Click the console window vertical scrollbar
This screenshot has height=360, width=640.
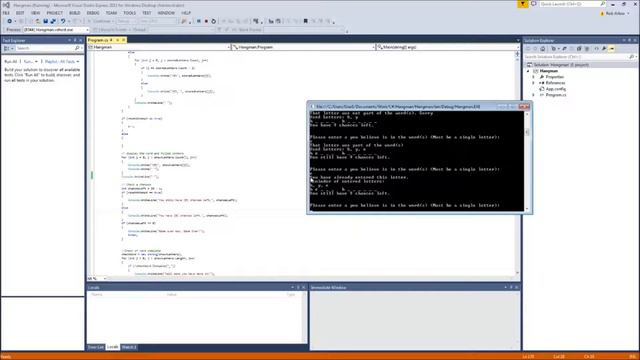click(527, 161)
